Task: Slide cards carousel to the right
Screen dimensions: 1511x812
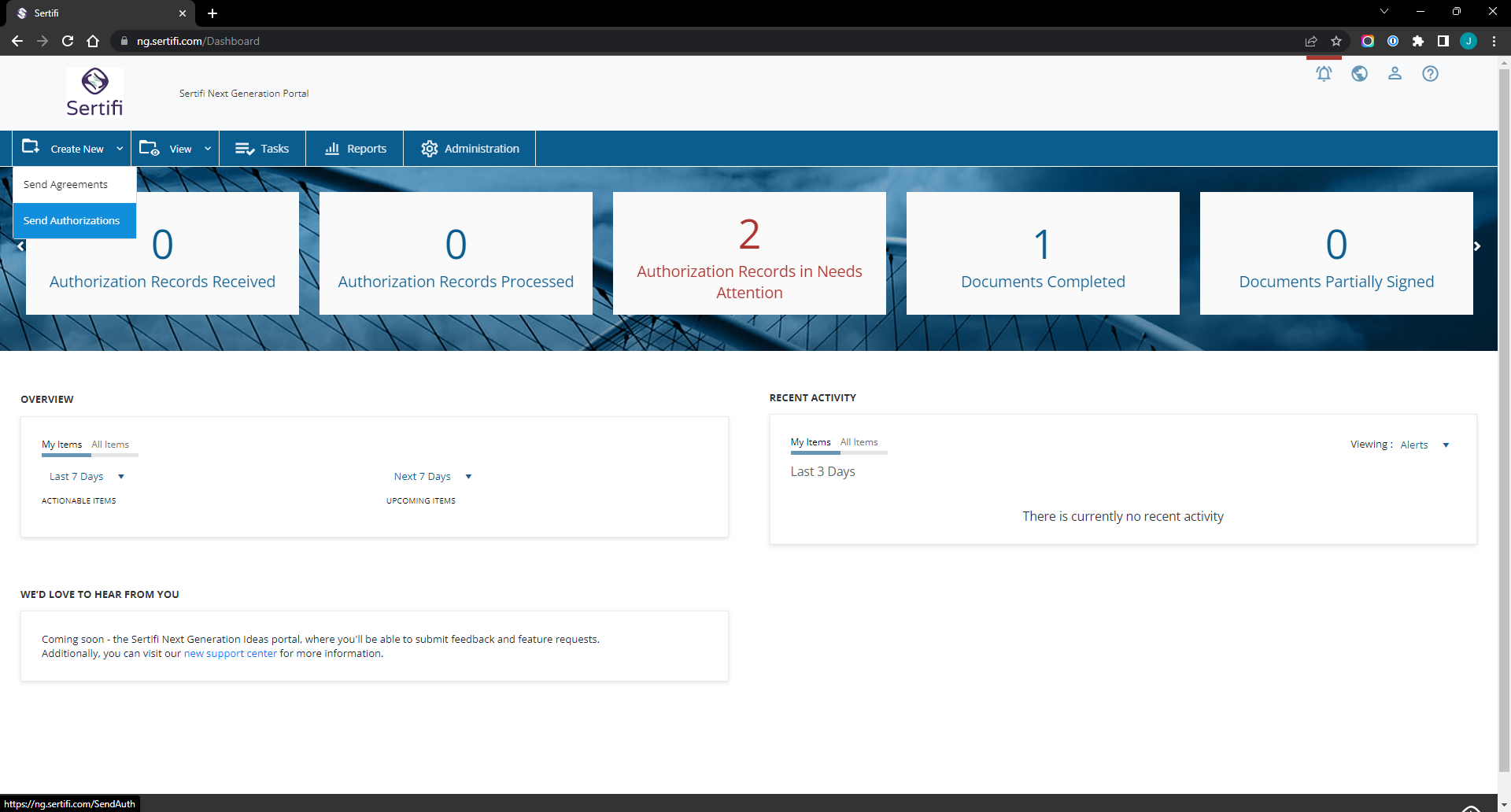Action: (x=1477, y=246)
